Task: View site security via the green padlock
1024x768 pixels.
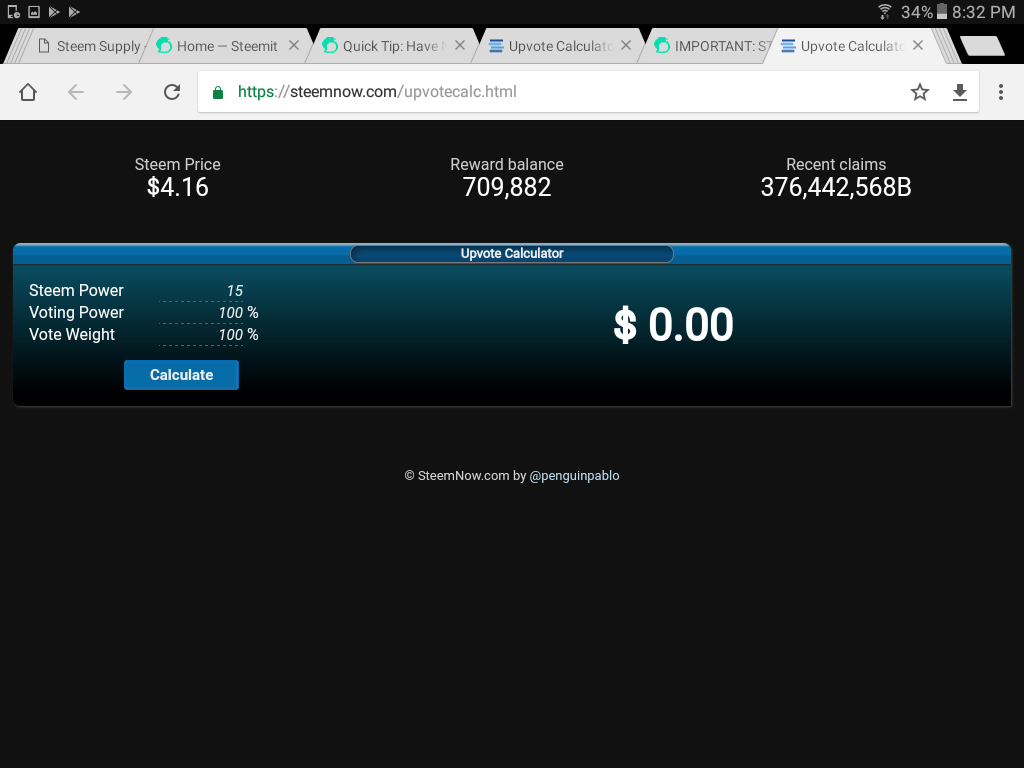Action: pos(218,93)
